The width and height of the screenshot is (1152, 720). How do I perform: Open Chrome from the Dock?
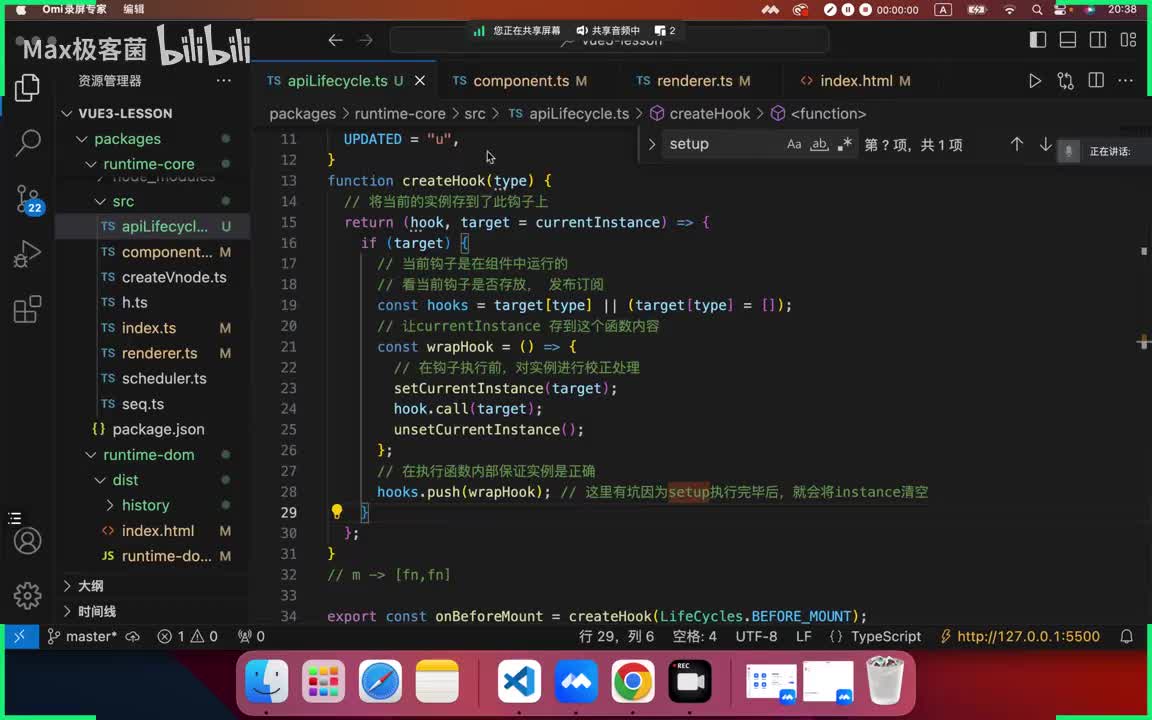click(x=633, y=681)
